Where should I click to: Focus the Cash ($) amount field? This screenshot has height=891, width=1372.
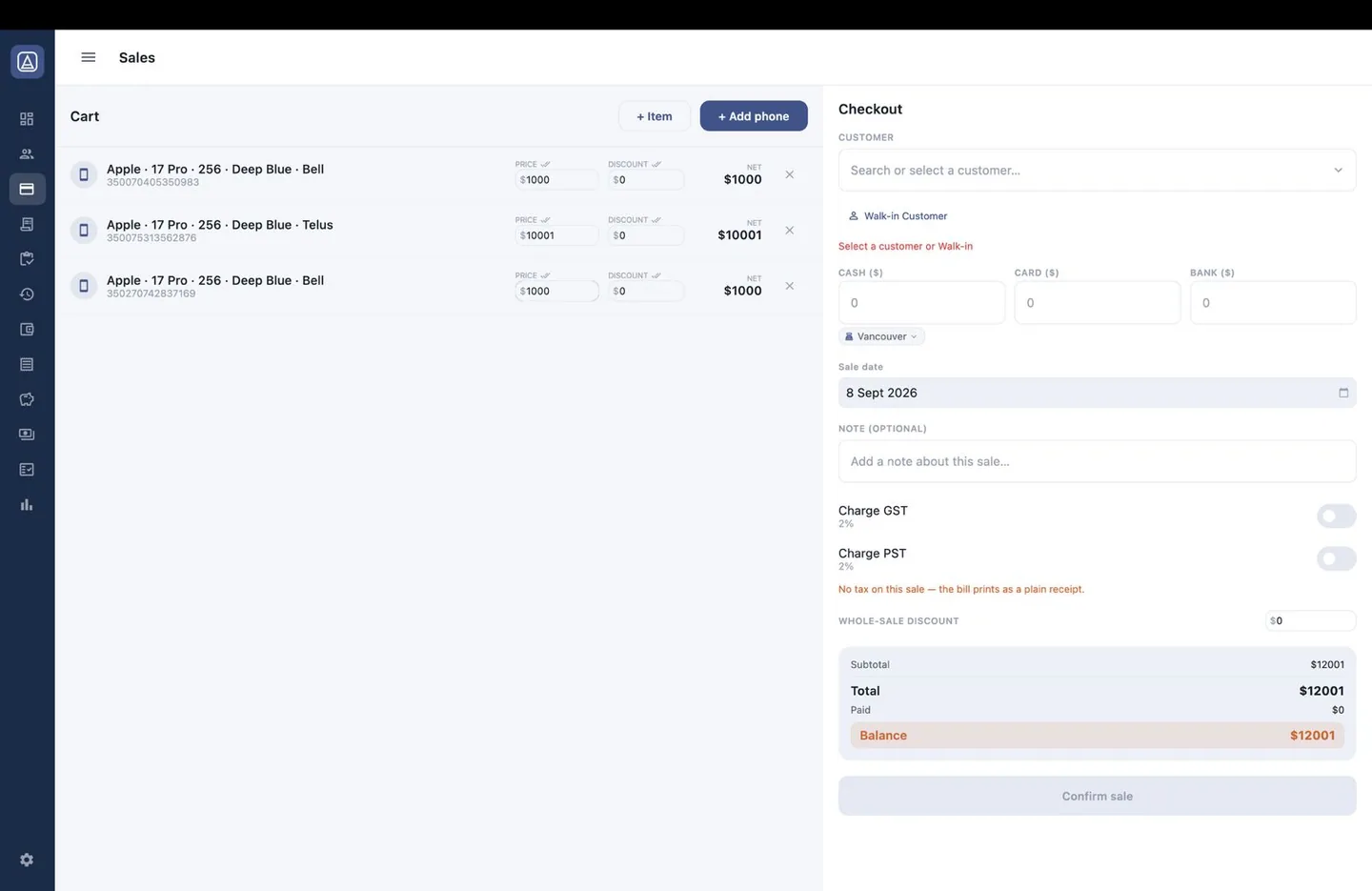click(x=921, y=302)
